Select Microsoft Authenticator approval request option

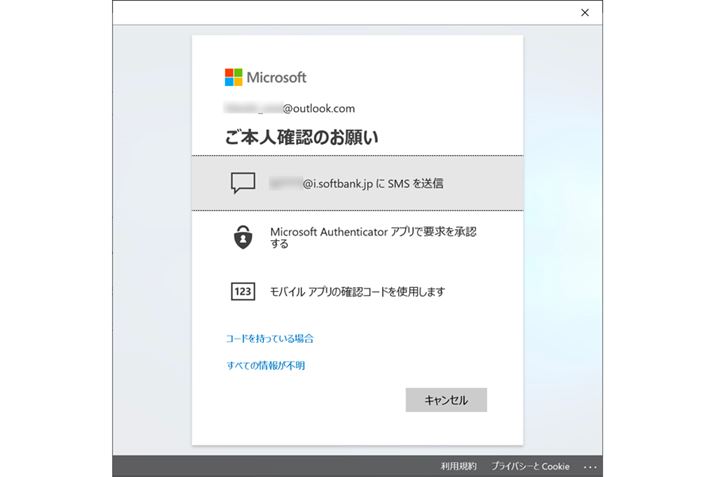(x=358, y=238)
